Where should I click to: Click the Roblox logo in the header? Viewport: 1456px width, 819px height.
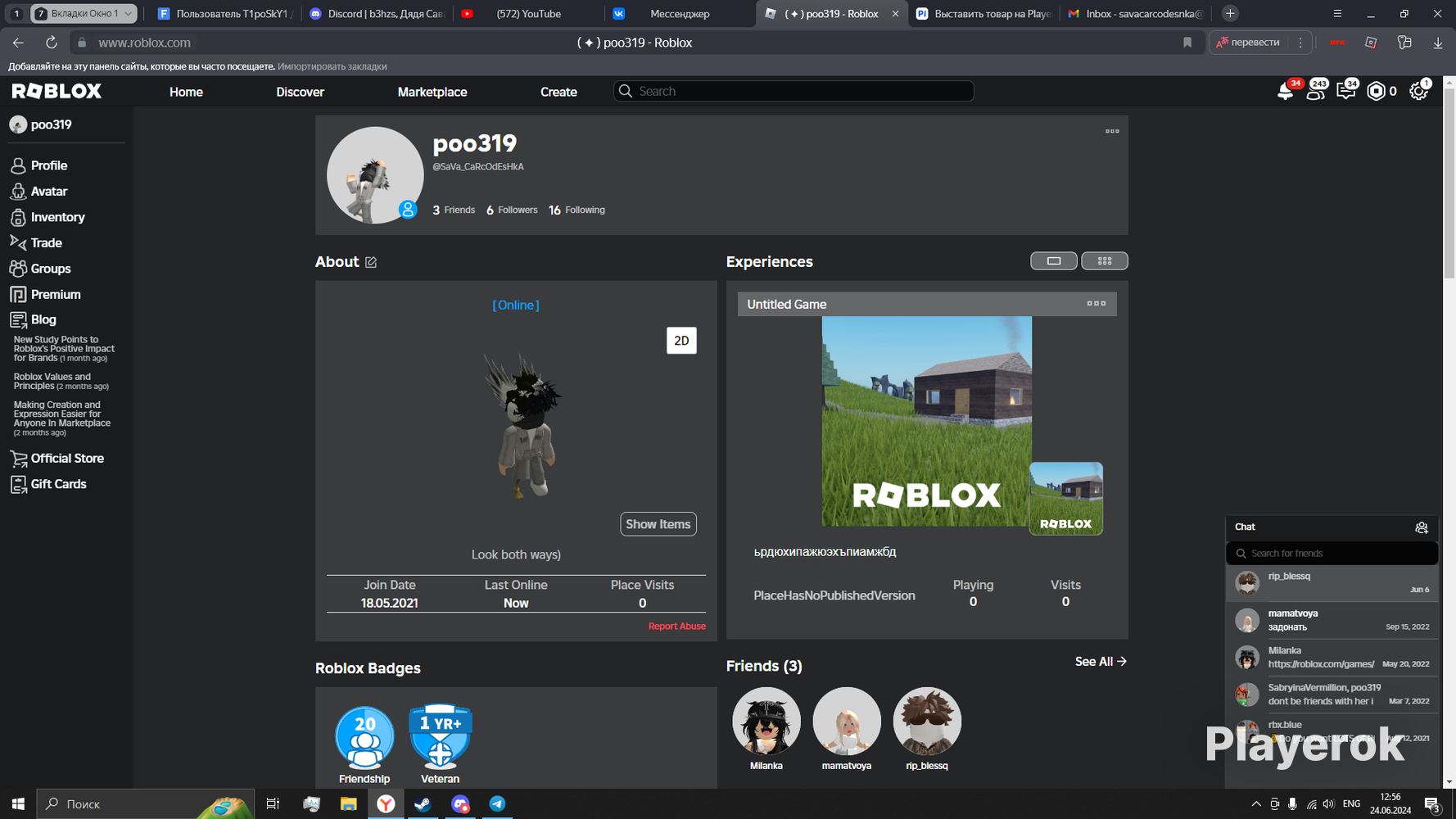click(x=57, y=91)
